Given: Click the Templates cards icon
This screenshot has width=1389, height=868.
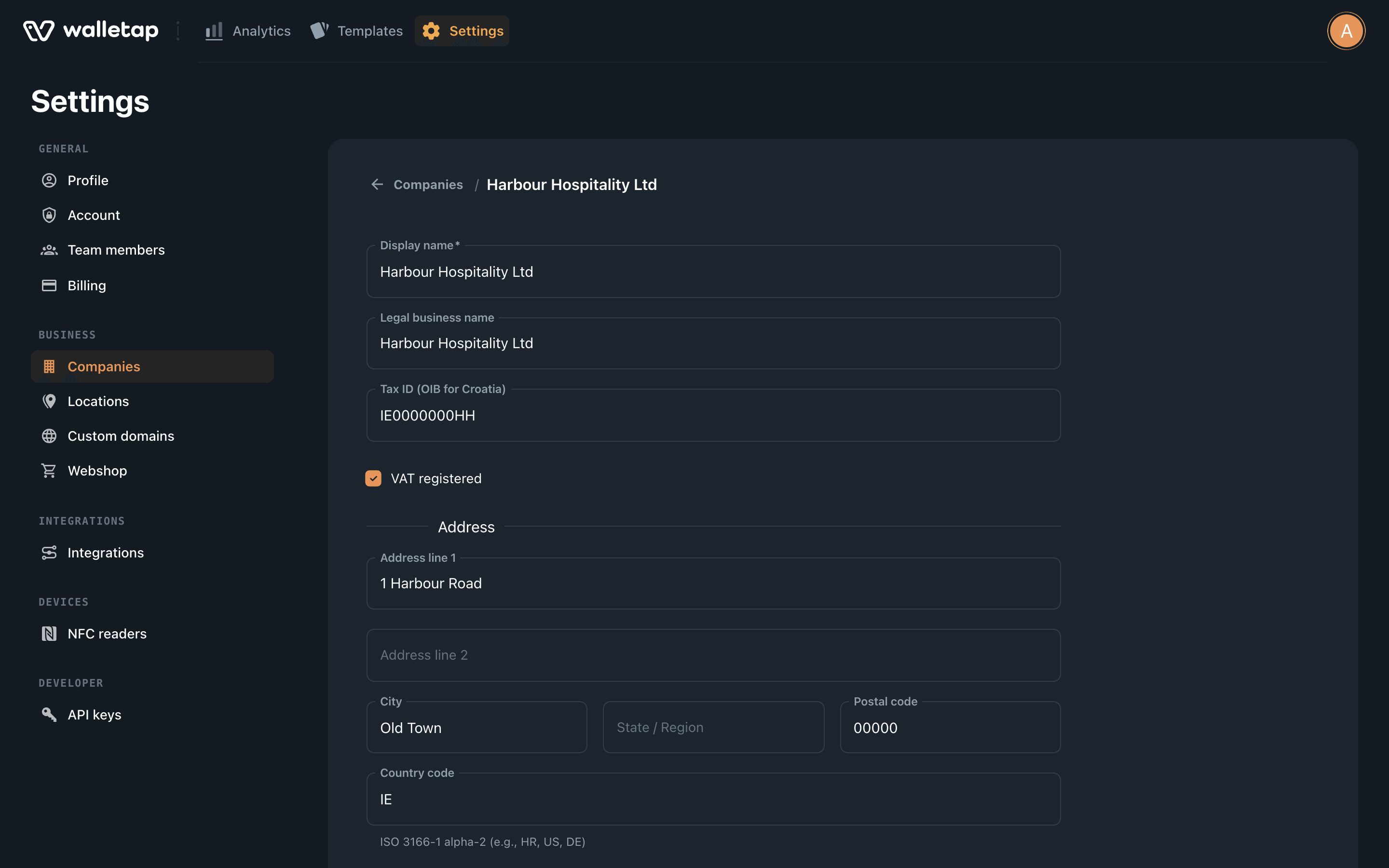Looking at the screenshot, I should pos(319,31).
